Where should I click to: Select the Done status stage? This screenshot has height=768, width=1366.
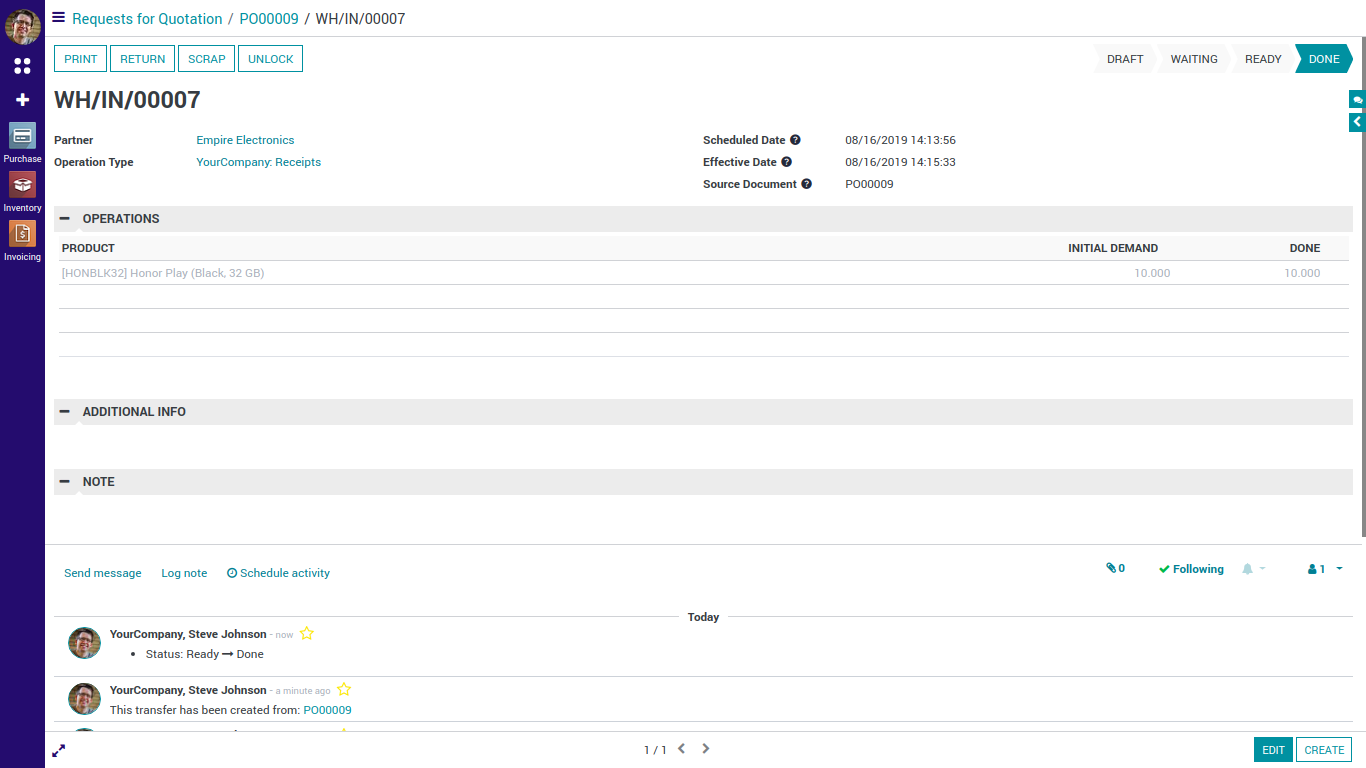pyautogui.click(x=1323, y=59)
